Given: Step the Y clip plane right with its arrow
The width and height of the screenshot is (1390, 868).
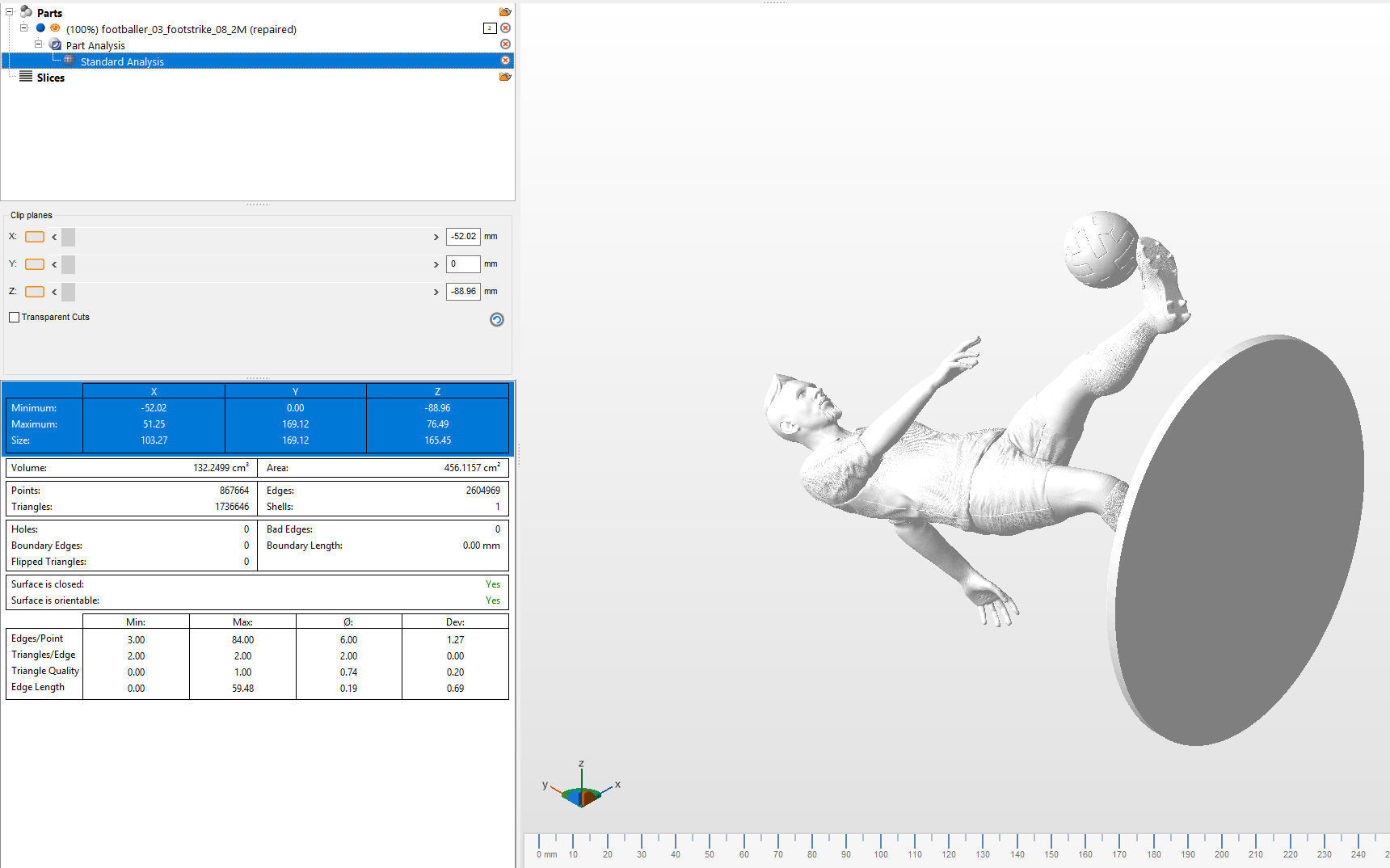Looking at the screenshot, I should (436, 264).
